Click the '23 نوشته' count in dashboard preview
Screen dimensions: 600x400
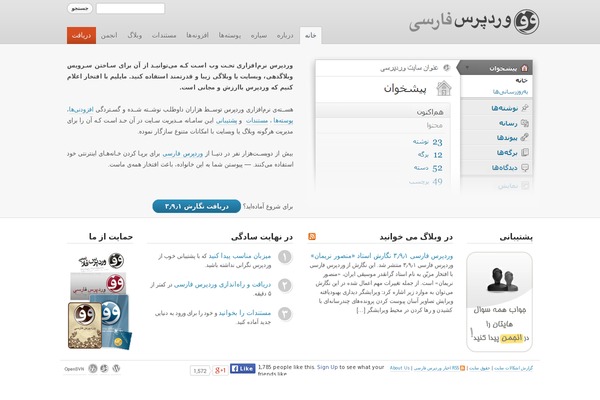427,142
